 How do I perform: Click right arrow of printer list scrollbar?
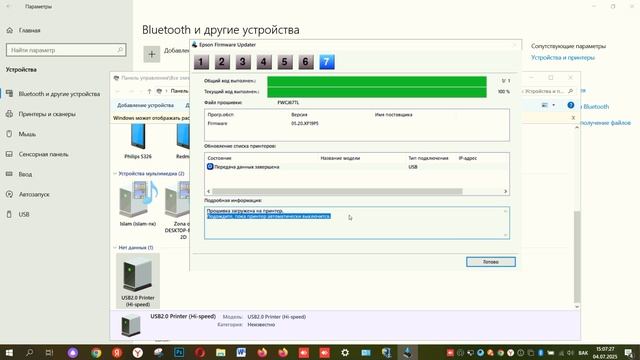coord(505,191)
